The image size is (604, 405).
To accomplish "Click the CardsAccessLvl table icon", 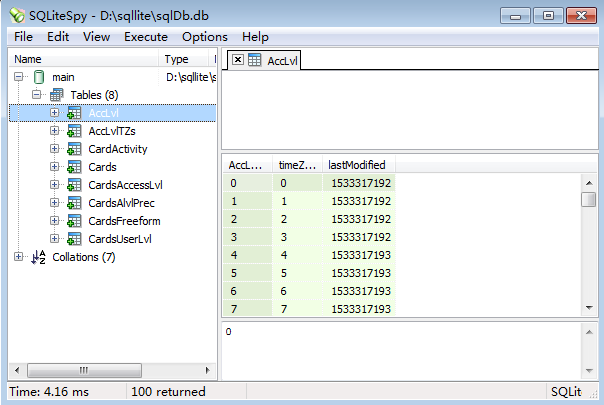I will tap(74, 185).
